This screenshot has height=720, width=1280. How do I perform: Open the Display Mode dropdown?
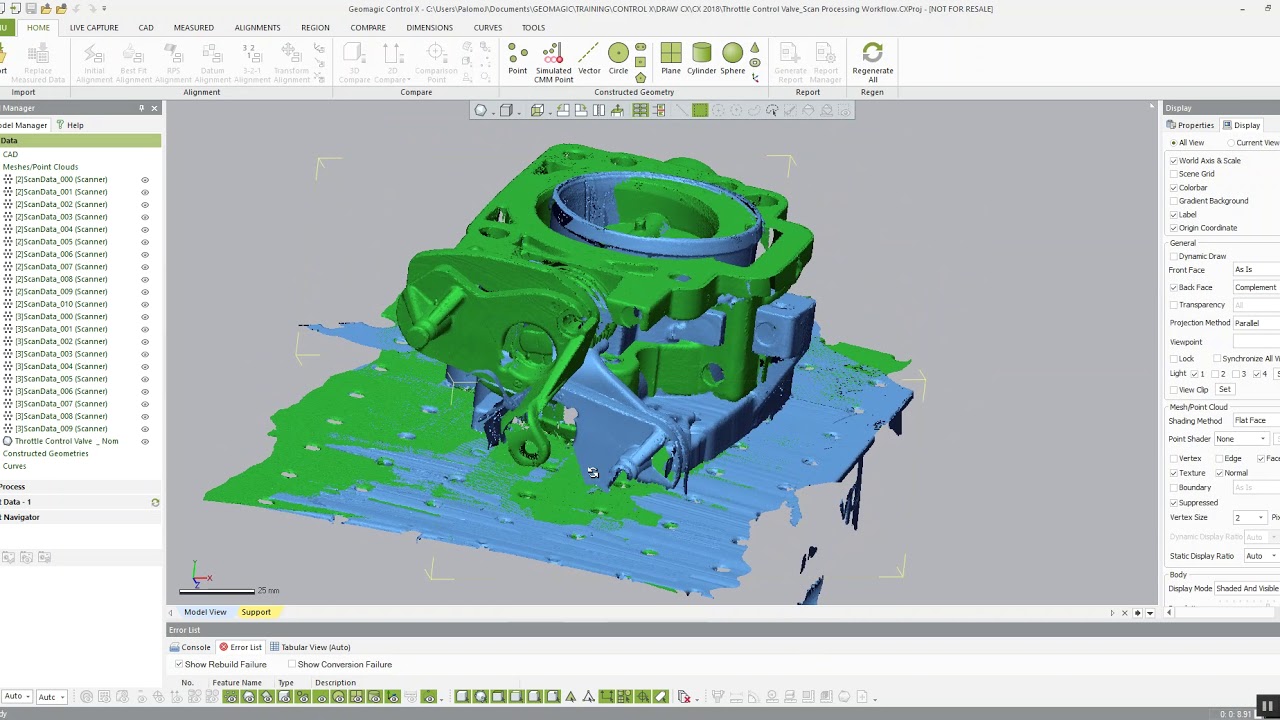[x=1247, y=589]
